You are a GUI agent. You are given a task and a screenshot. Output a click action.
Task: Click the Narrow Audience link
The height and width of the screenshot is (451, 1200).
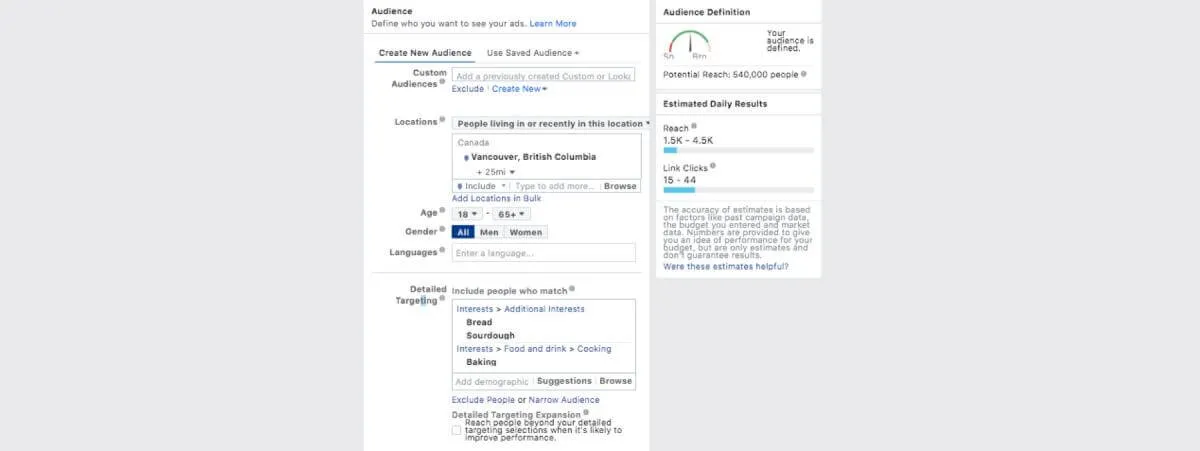tap(564, 399)
